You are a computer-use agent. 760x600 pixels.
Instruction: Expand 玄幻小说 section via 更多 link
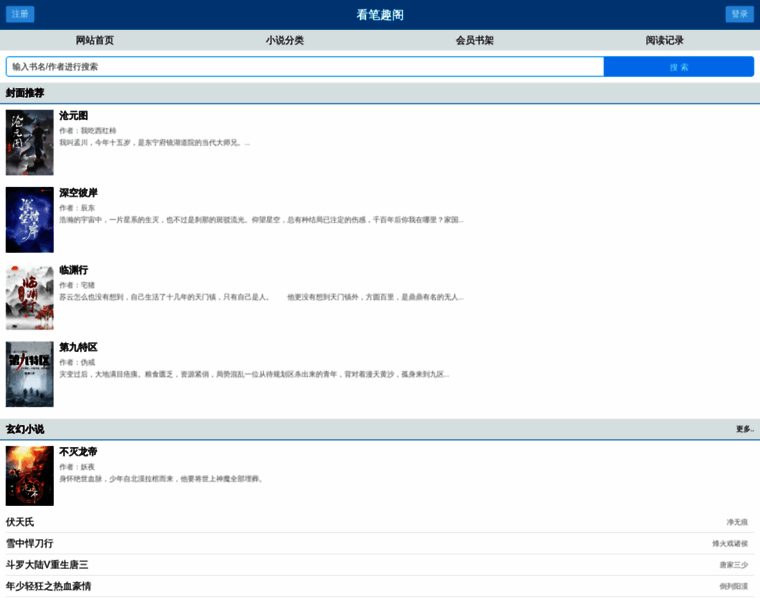click(745, 429)
